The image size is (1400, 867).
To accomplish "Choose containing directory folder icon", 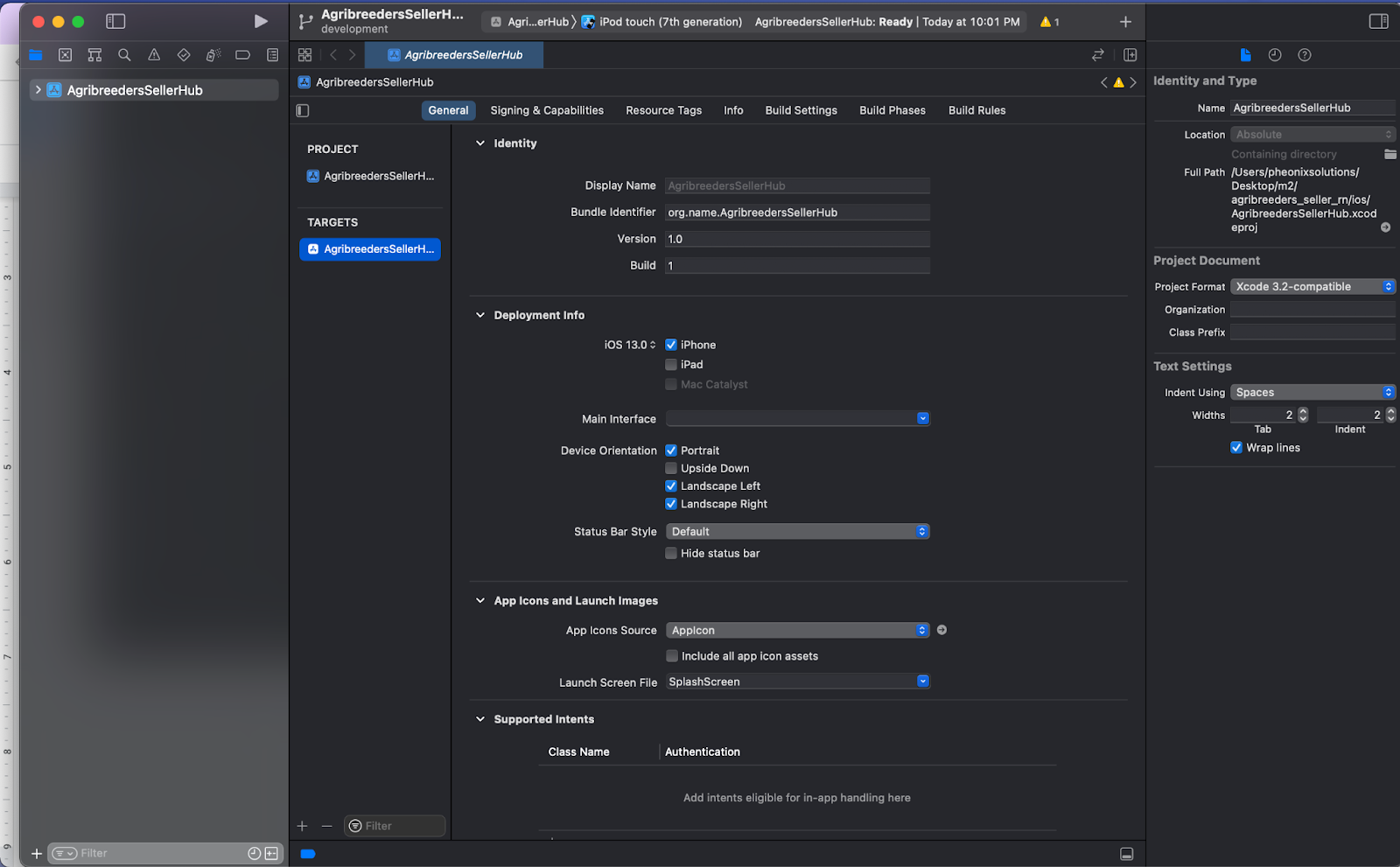I will point(1390,155).
